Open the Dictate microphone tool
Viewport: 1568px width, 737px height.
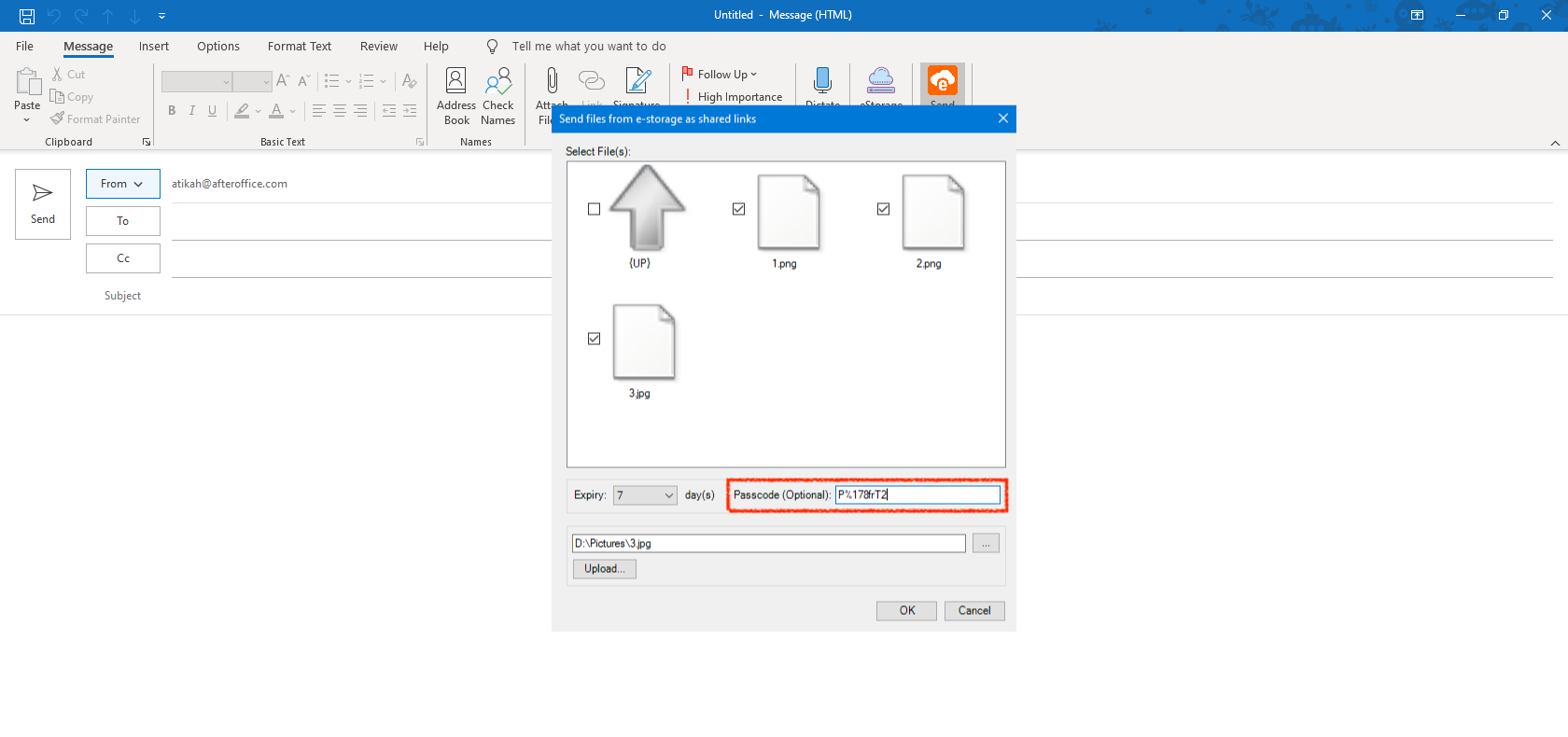822,81
